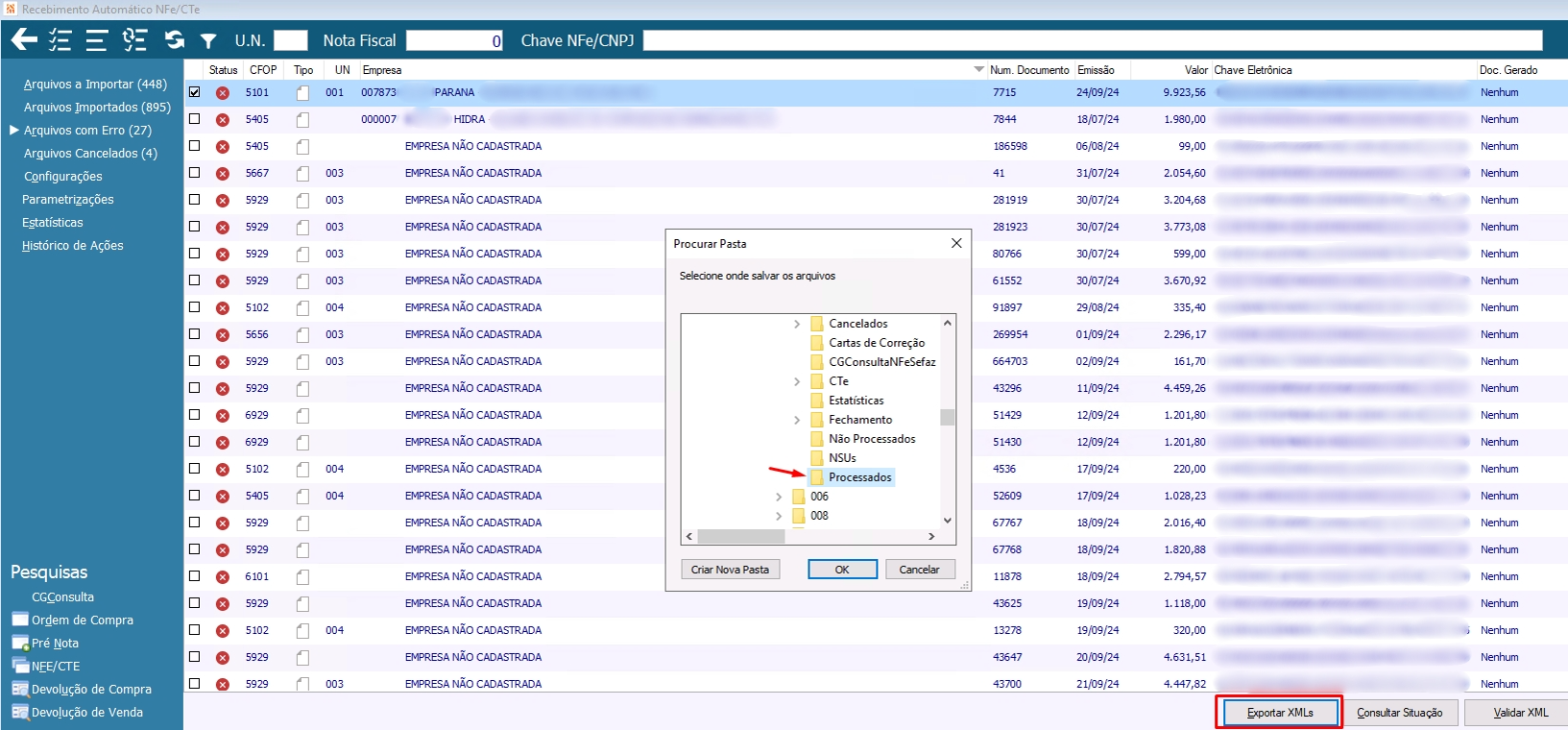
Task: Select the checkbox for document 43296
Action: tap(195, 388)
